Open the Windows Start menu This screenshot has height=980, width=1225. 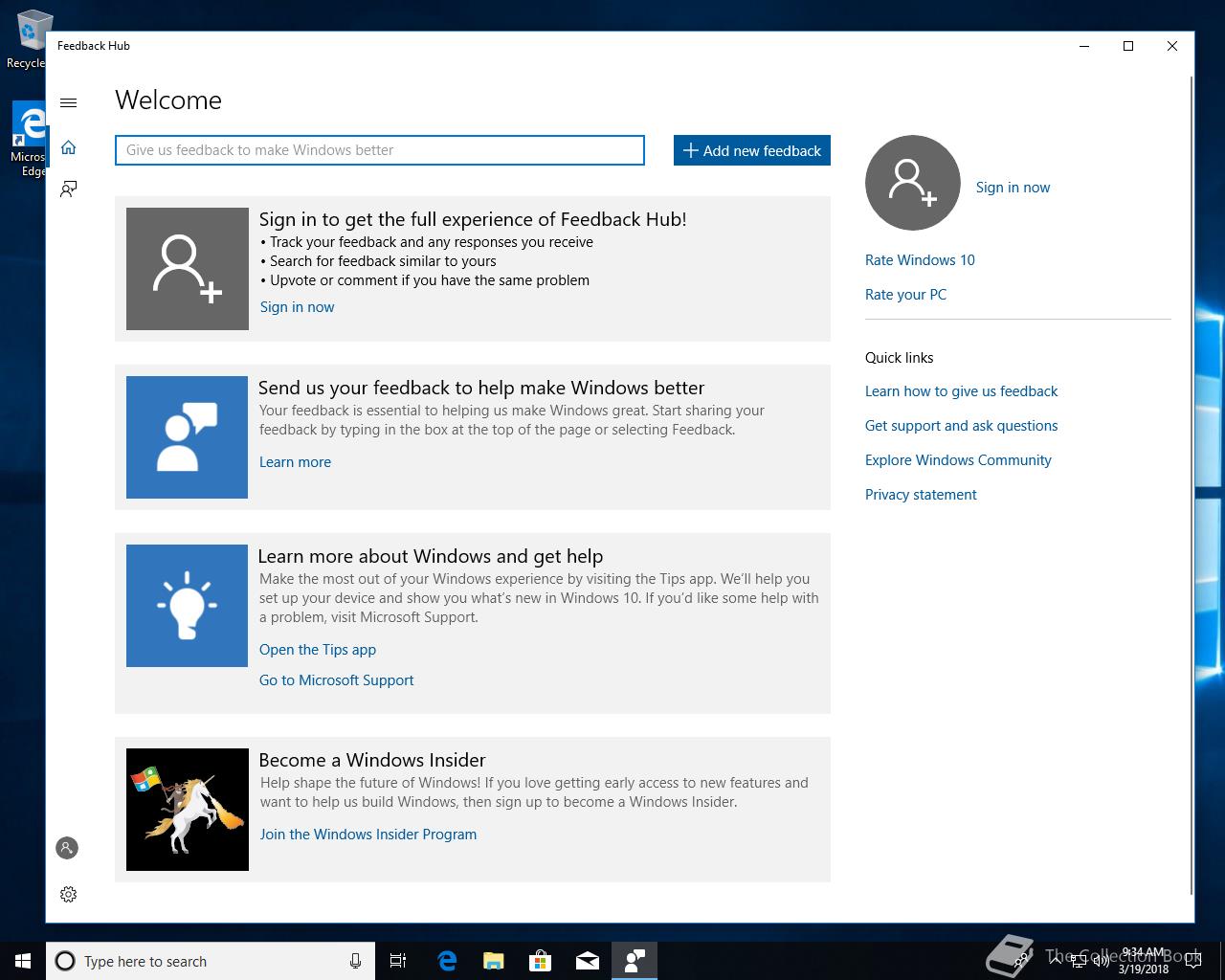click(x=23, y=961)
